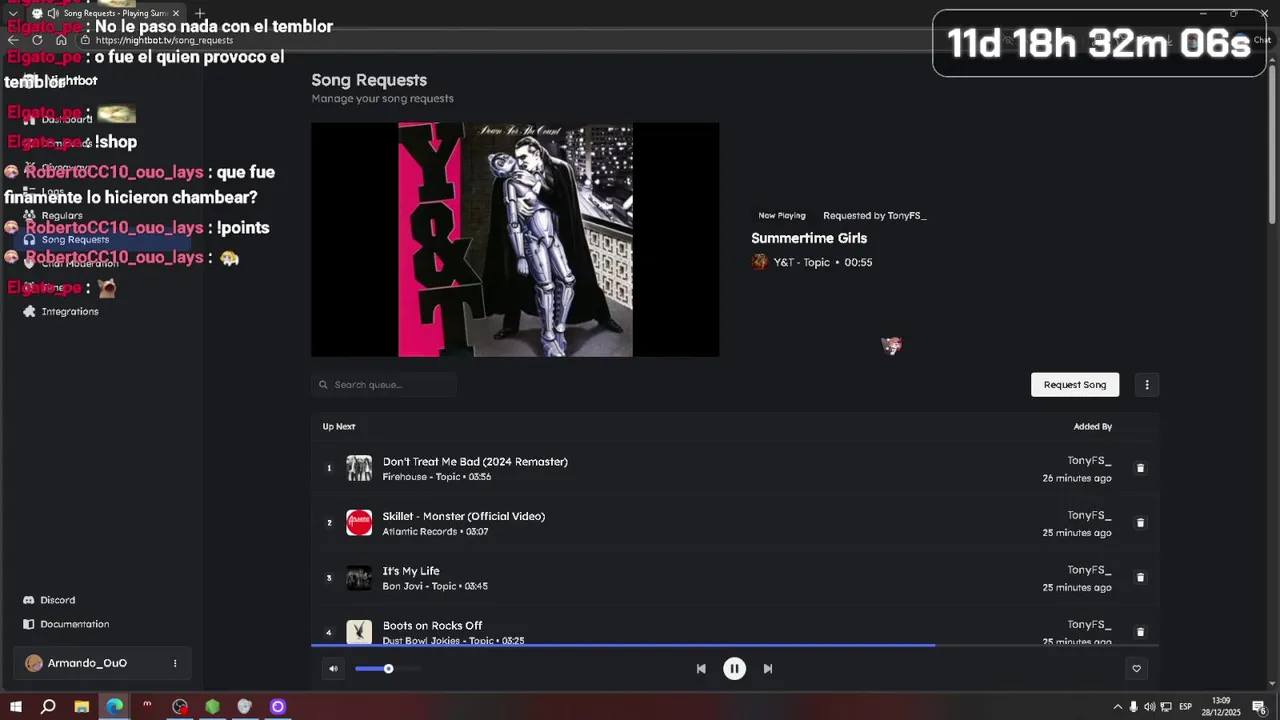Pause the currently playing song
This screenshot has width=1280, height=720.
point(734,669)
